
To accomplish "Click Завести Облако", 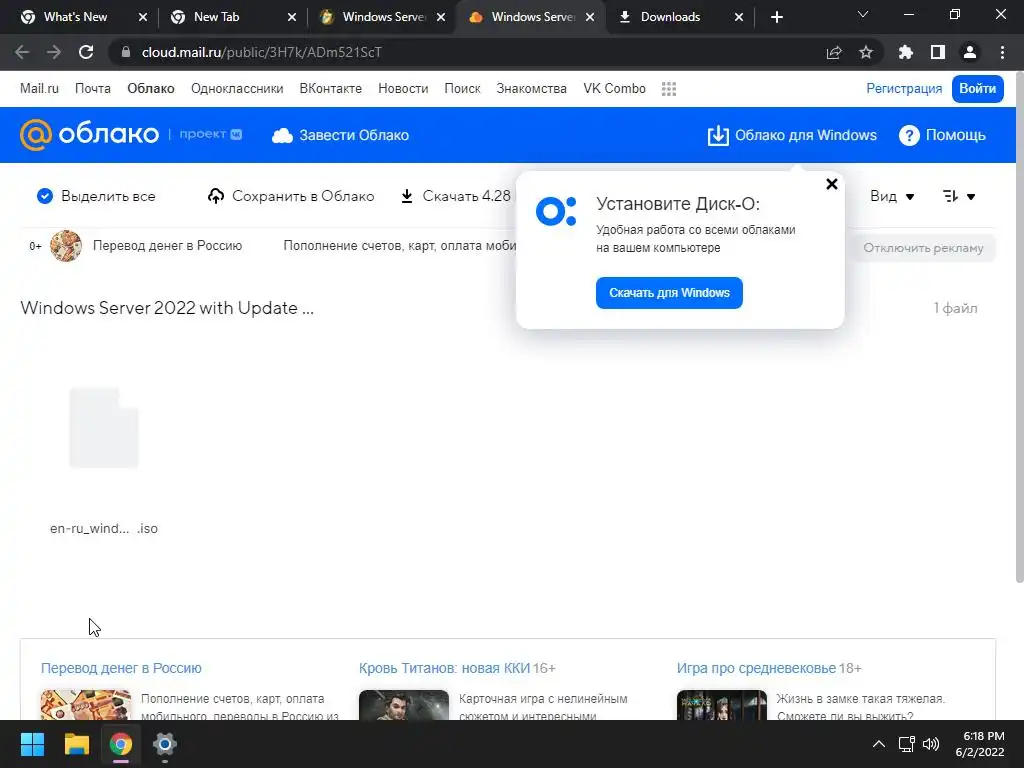I will coord(341,135).
